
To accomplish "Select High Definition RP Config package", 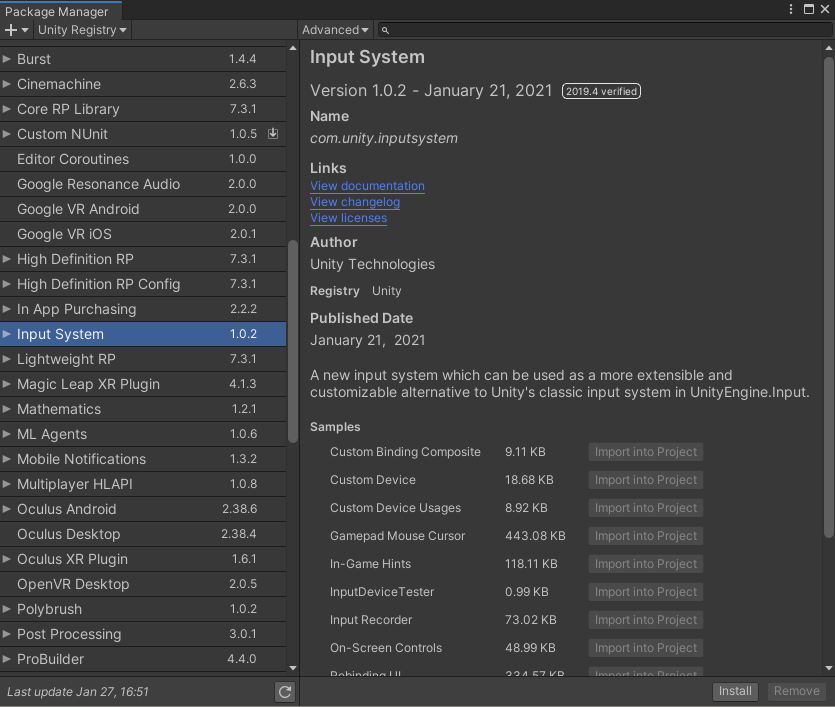I will click(x=143, y=284).
